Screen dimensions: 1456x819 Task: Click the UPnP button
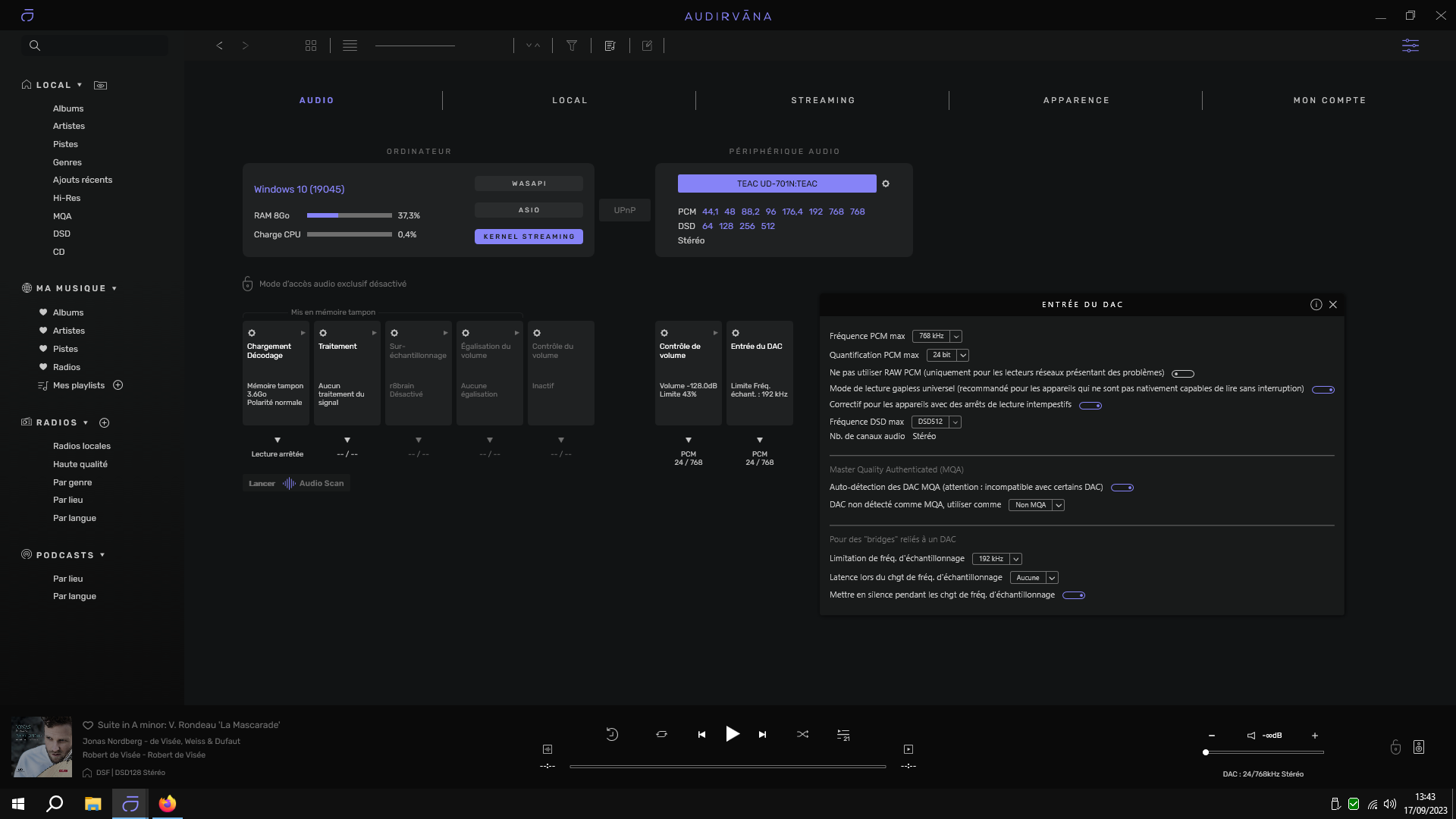click(625, 210)
